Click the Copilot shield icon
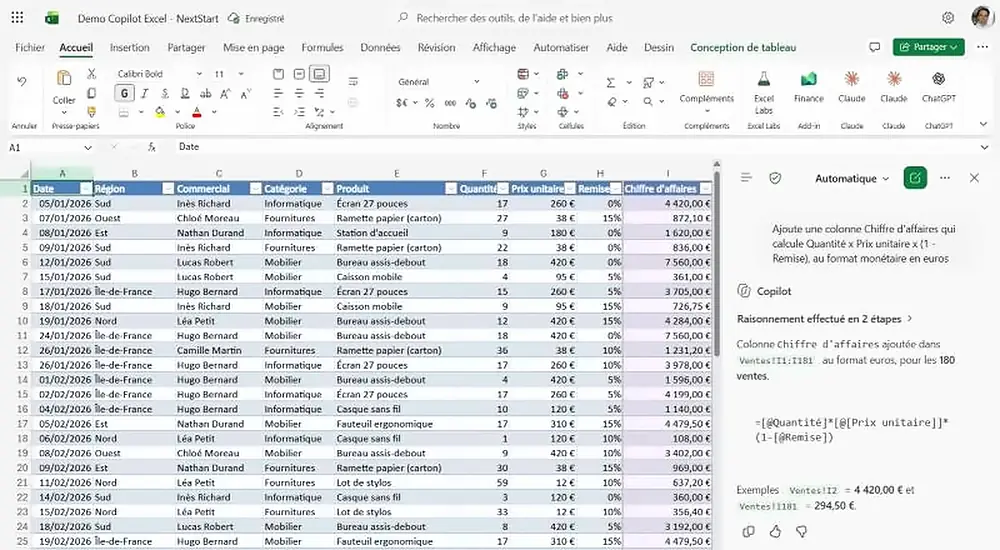 click(x=775, y=178)
